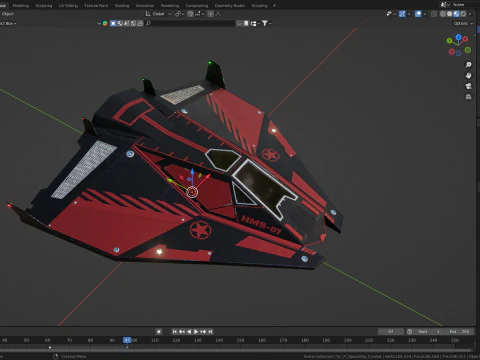Click the Start frame field
Image resolution: width=480 pixels, height=360 pixels.
coord(430,332)
